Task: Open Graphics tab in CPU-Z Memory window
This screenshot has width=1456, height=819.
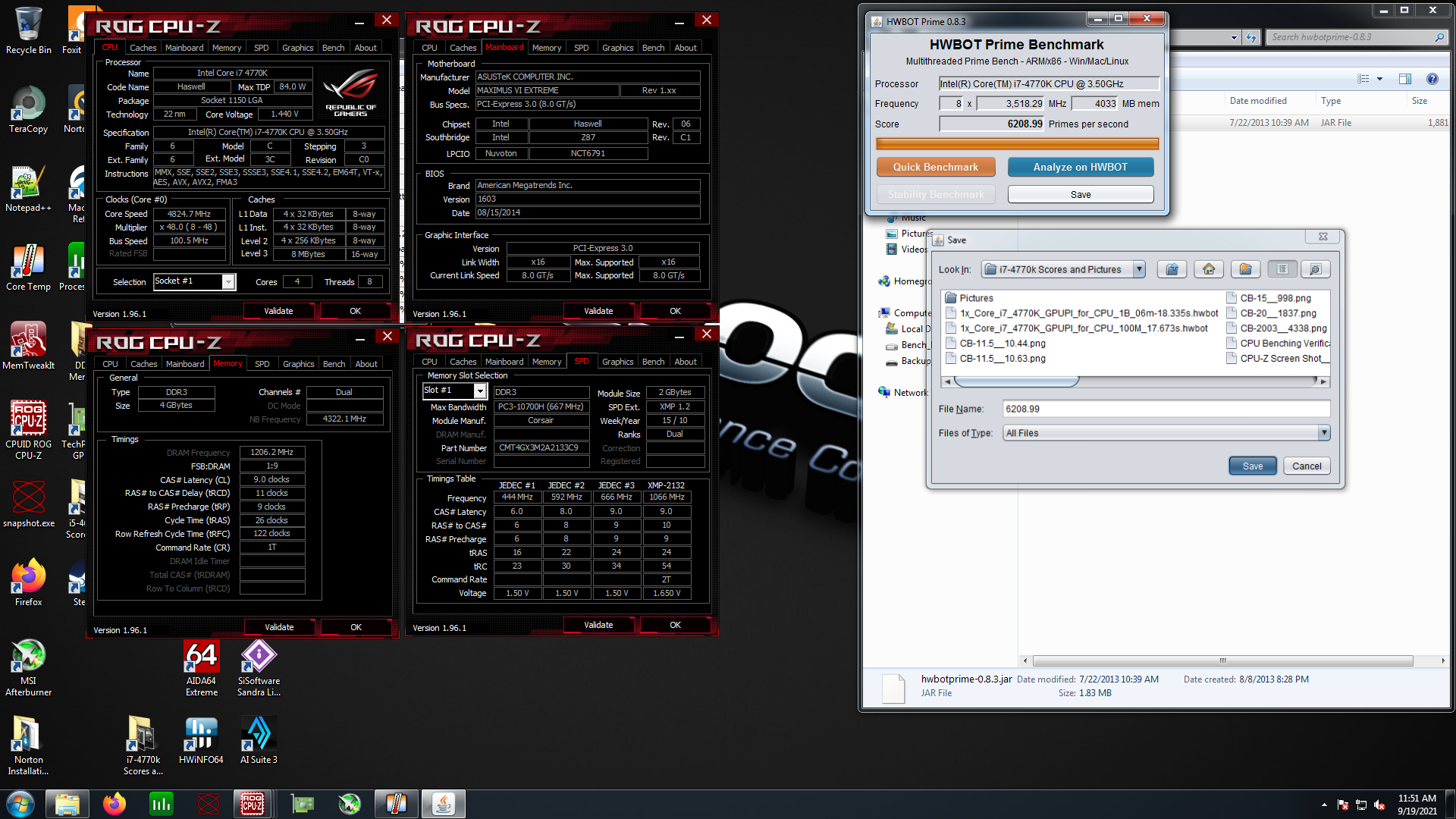Action: click(299, 364)
